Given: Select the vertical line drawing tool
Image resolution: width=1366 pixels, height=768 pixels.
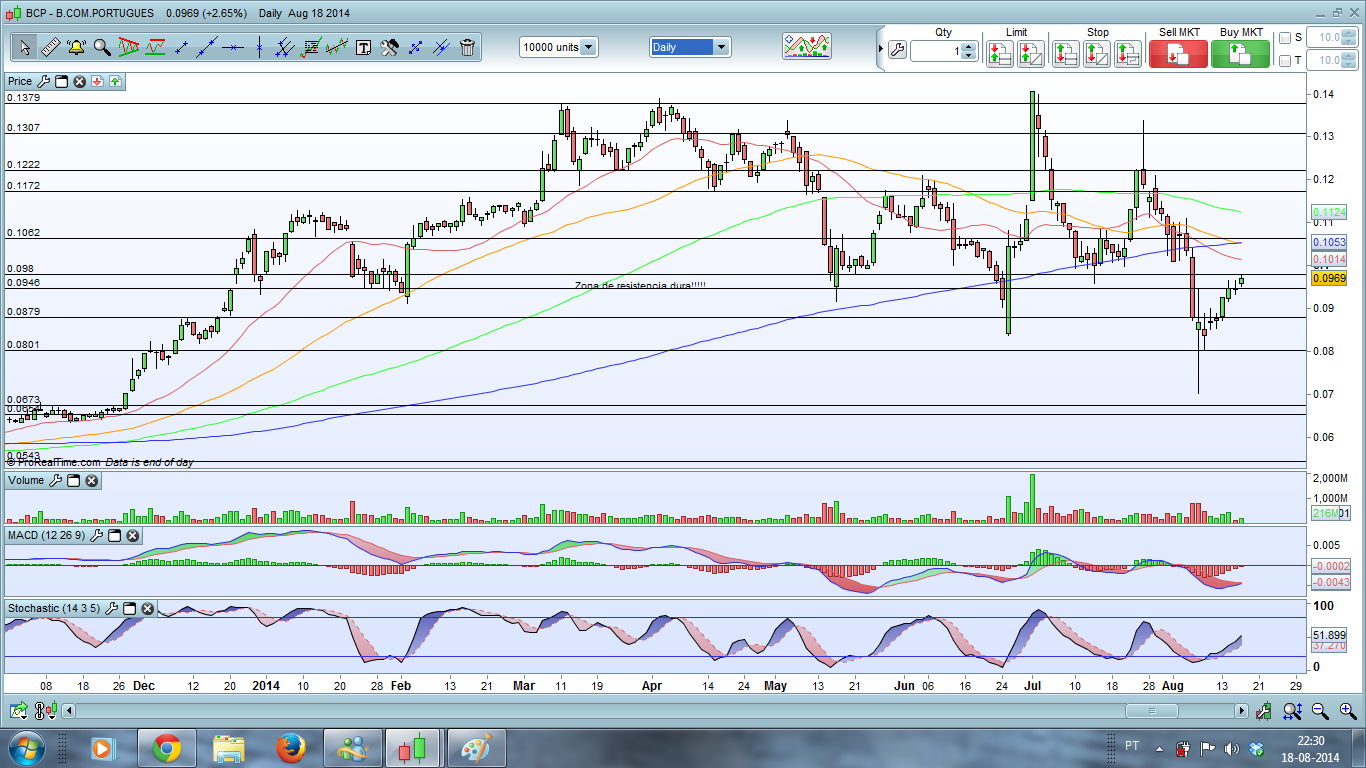Looking at the screenshot, I should [x=259, y=47].
